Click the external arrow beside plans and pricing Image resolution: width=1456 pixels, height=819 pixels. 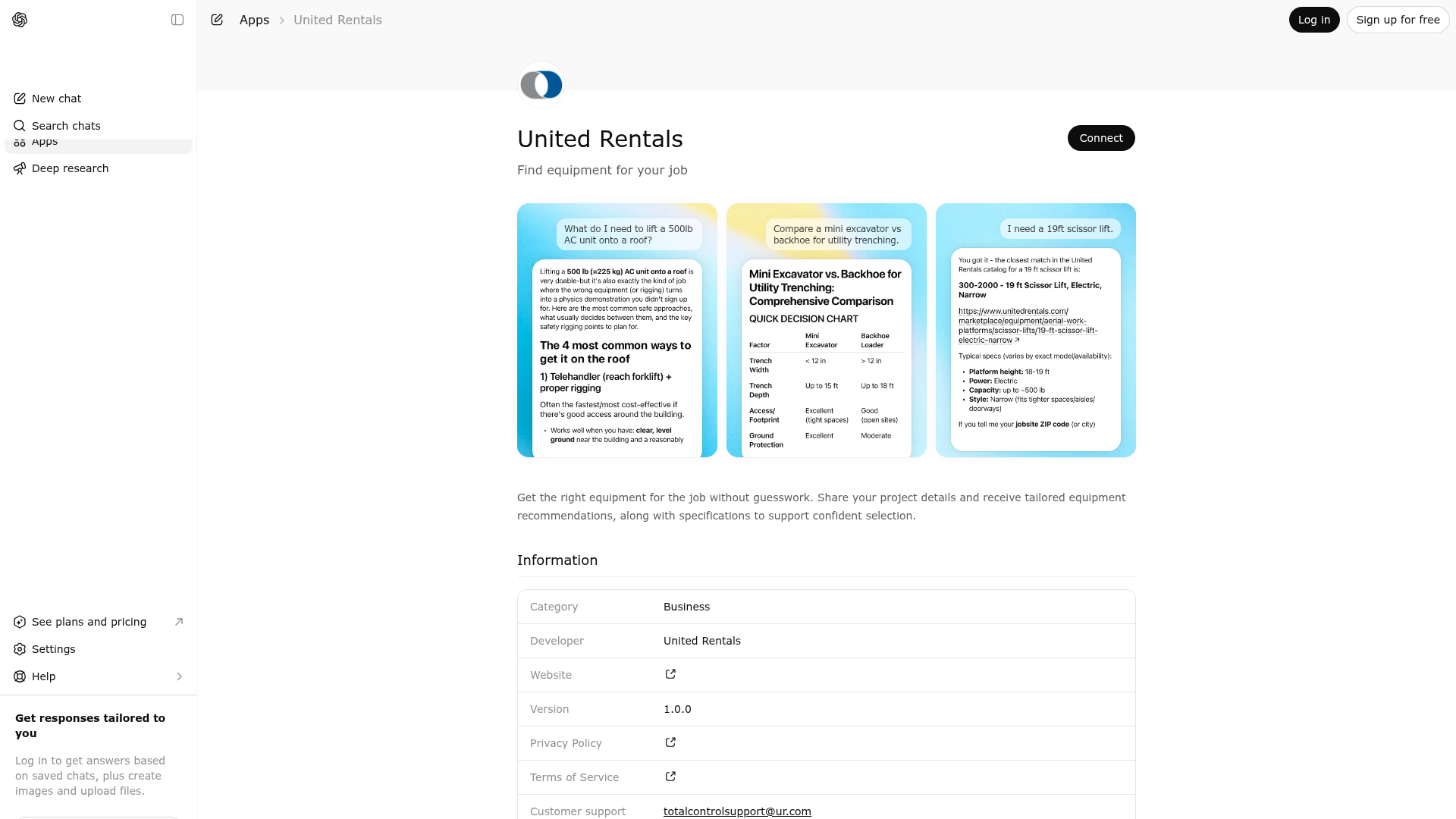coord(179,622)
